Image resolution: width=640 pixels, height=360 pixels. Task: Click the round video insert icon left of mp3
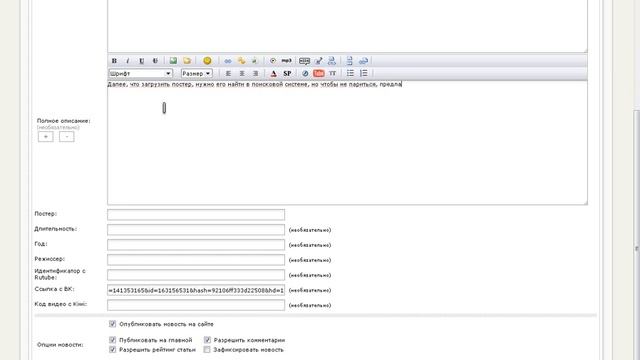[273, 61]
